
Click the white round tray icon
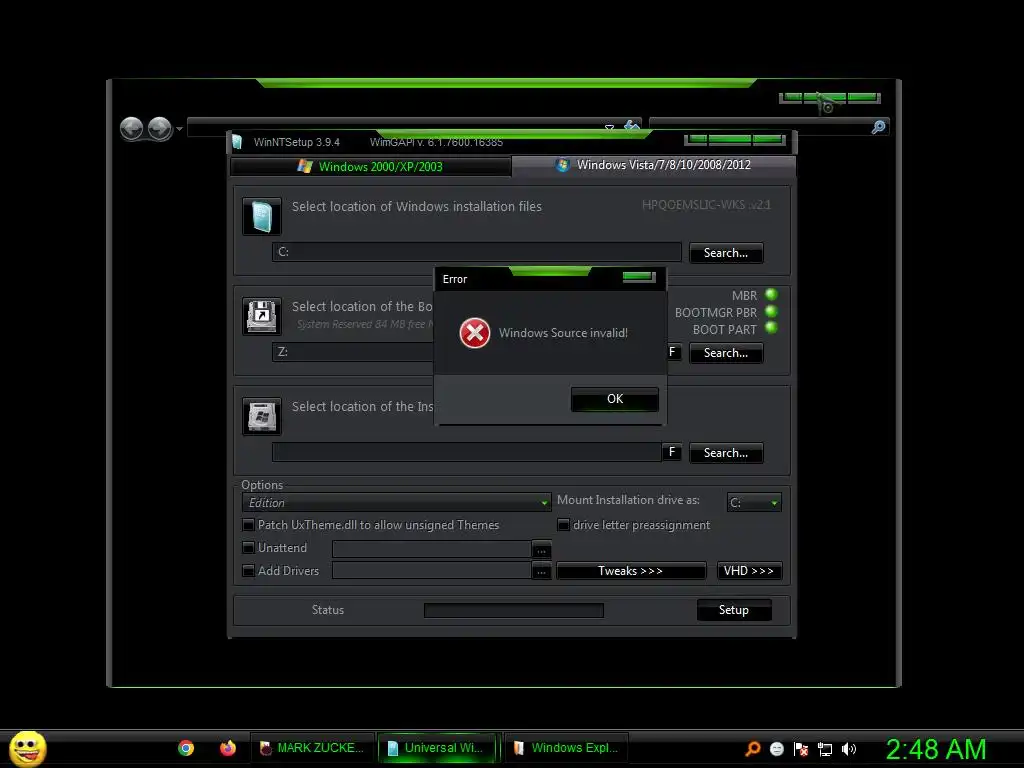tap(777, 749)
